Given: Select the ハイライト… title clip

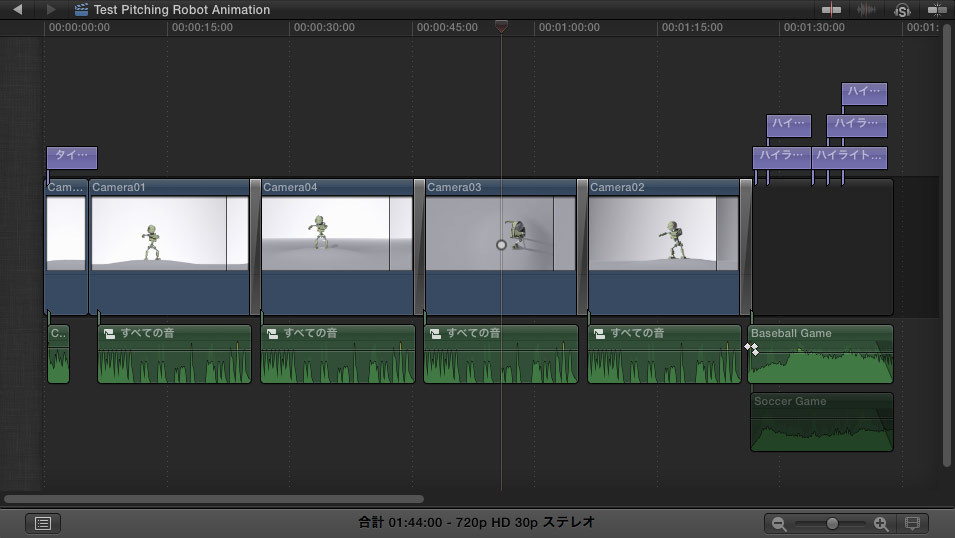Looking at the screenshot, I should pos(850,157).
